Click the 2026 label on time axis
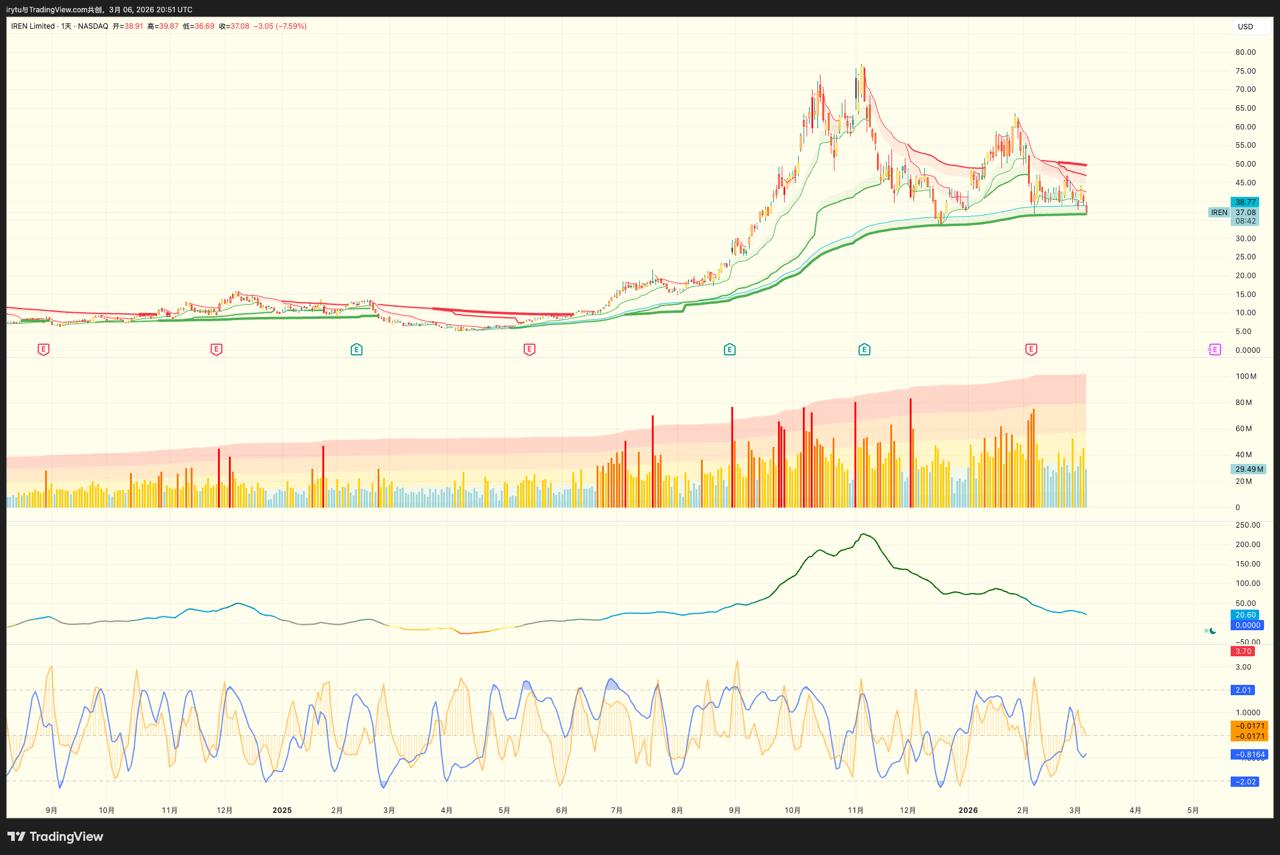 pyautogui.click(x=967, y=810)
